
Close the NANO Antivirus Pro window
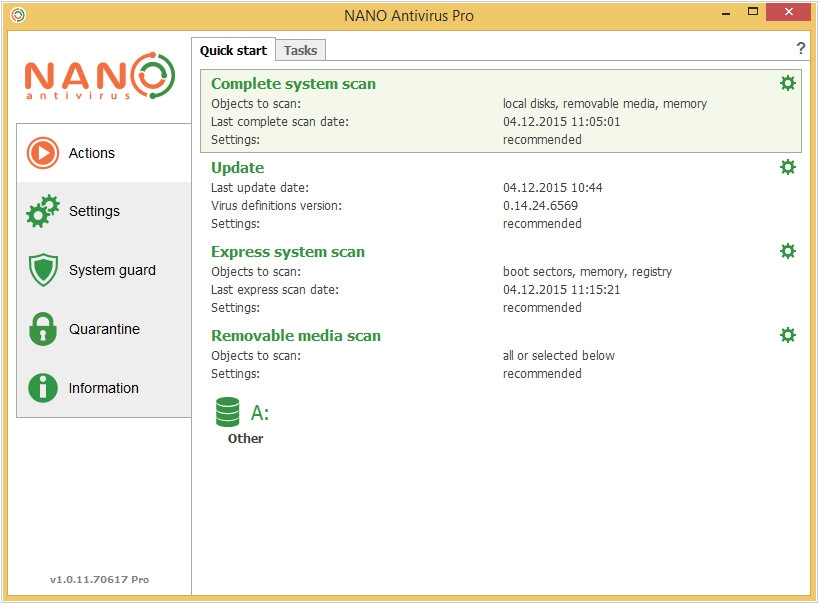(788, 12)
